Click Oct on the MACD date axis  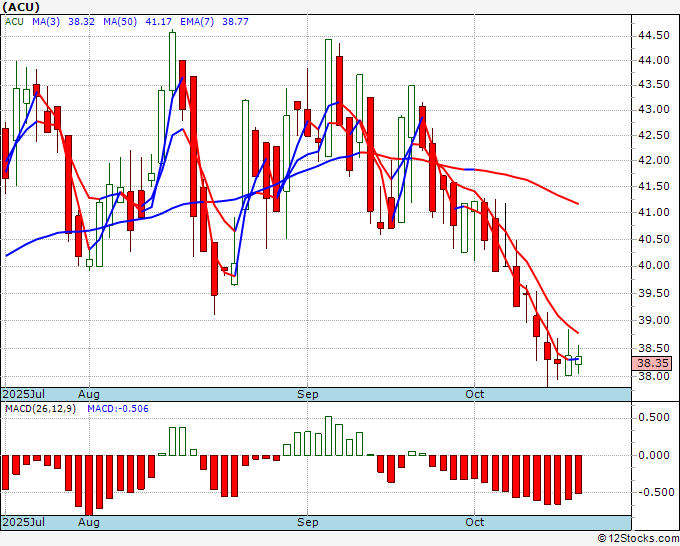click(x=474, y=522)
